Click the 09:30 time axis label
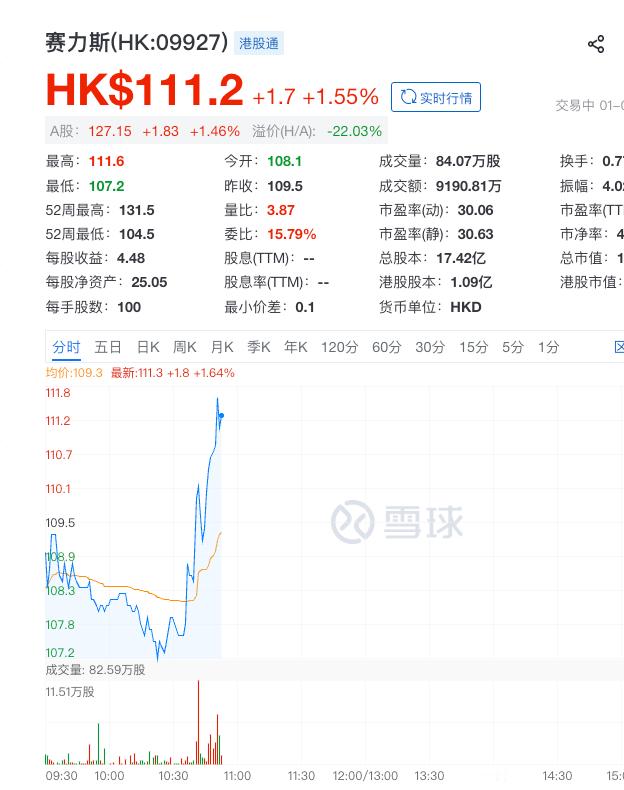Screen dimensions: 624x790 [x=61, y=776]
